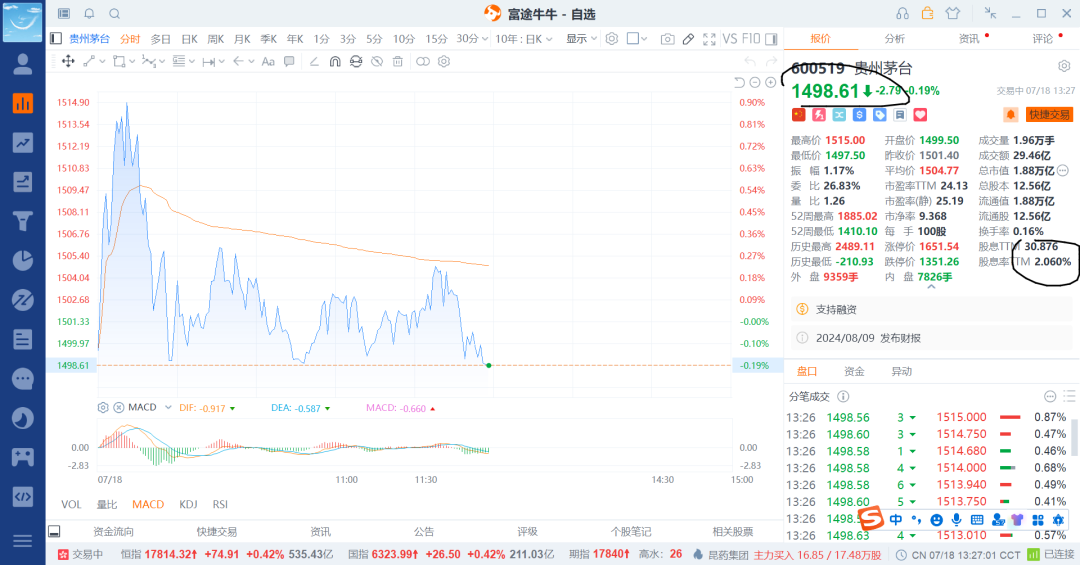
Task: Open the search magnifier in title bar
Action: [x=115, y=14]
